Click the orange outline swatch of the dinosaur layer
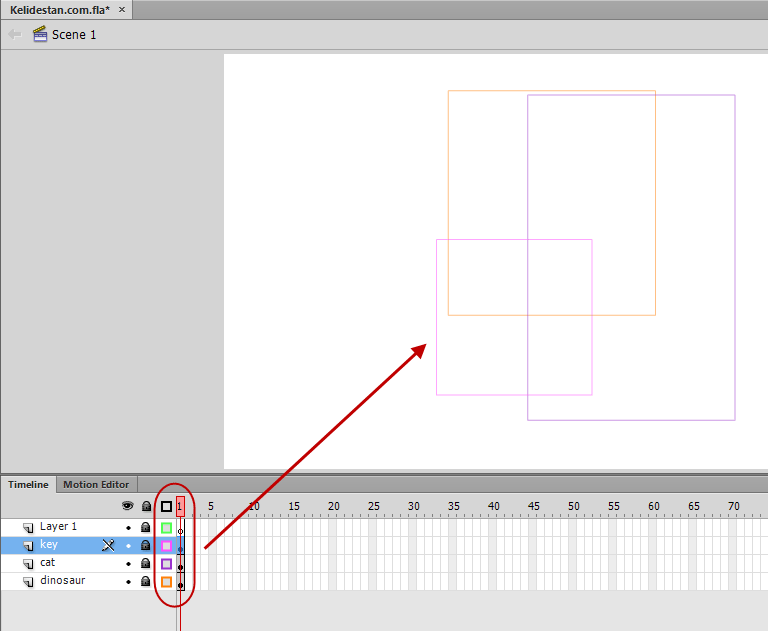This screenshot has height=631, width=768. (167, 582)
